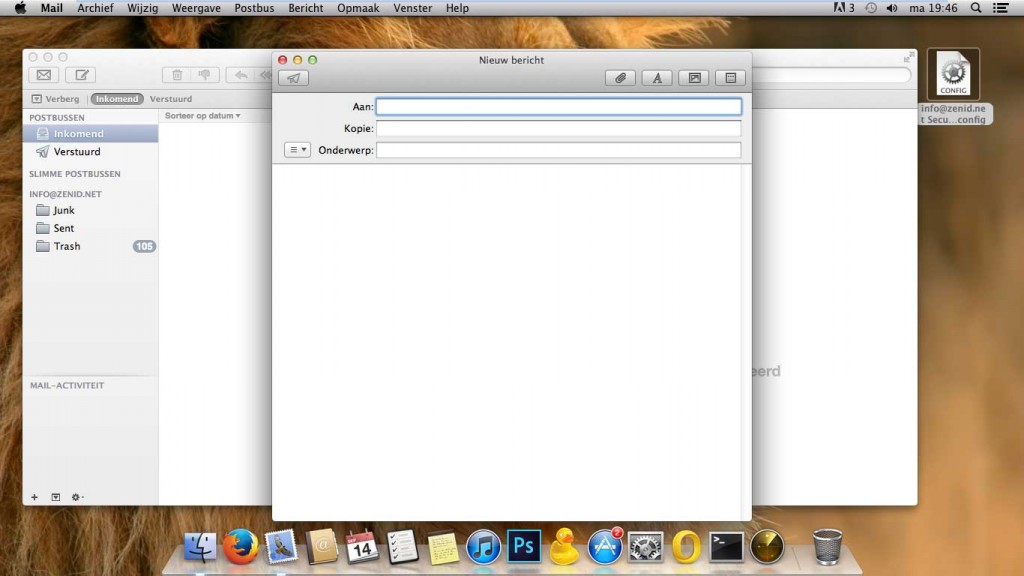The height and width of the screenshot is (576, 1024).
Task: Launch Photoshop from the Dock
Action: coord(524,546)
